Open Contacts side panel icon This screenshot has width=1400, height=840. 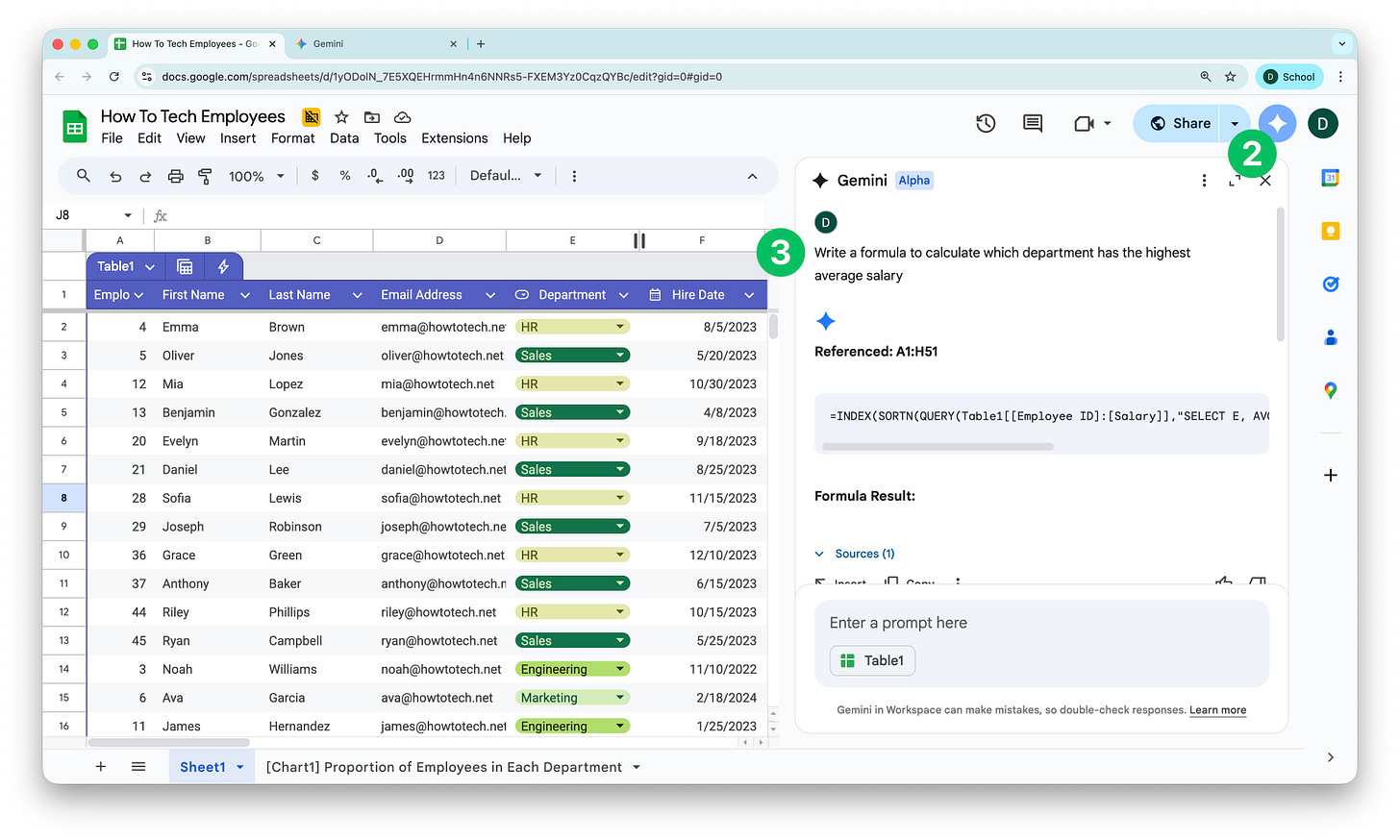click(x=1331, y=337)
